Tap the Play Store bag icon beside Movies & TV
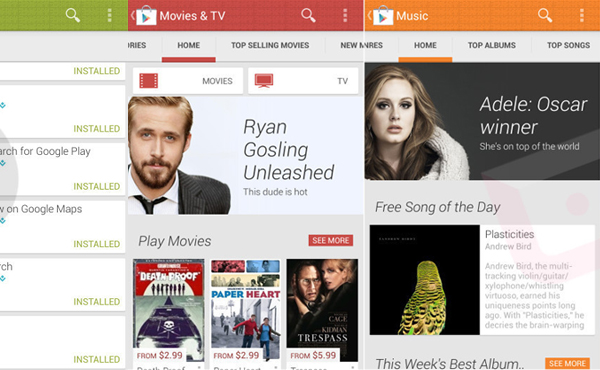 point(146,16)
